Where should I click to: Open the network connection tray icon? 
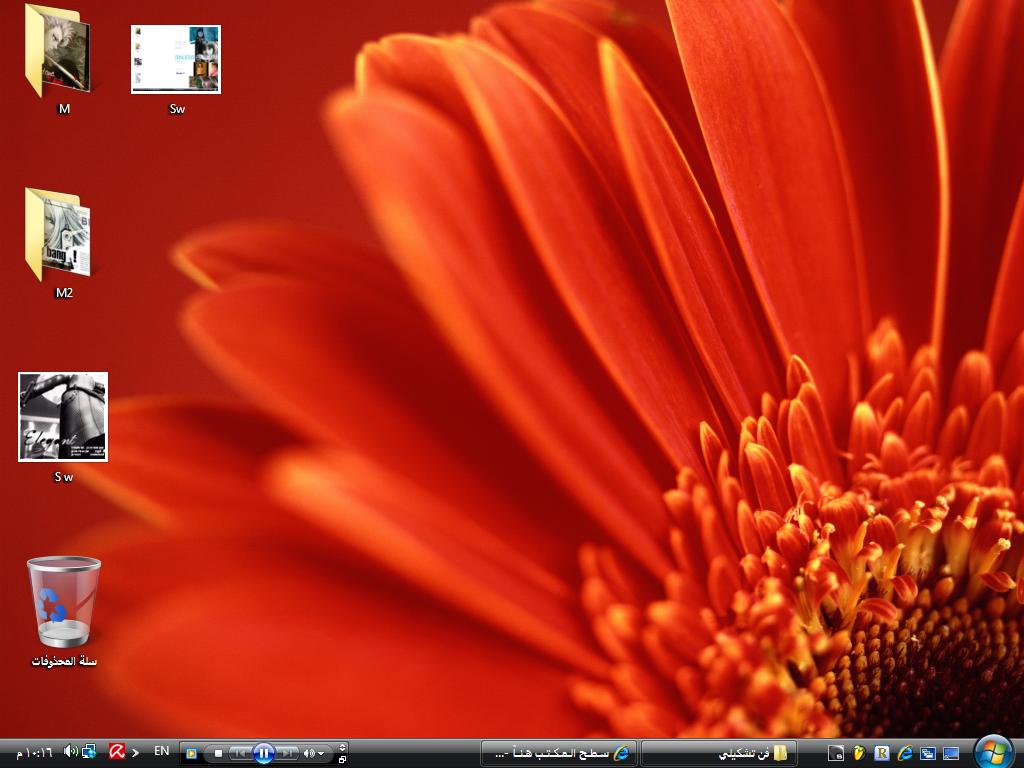[x=89, y=752]
